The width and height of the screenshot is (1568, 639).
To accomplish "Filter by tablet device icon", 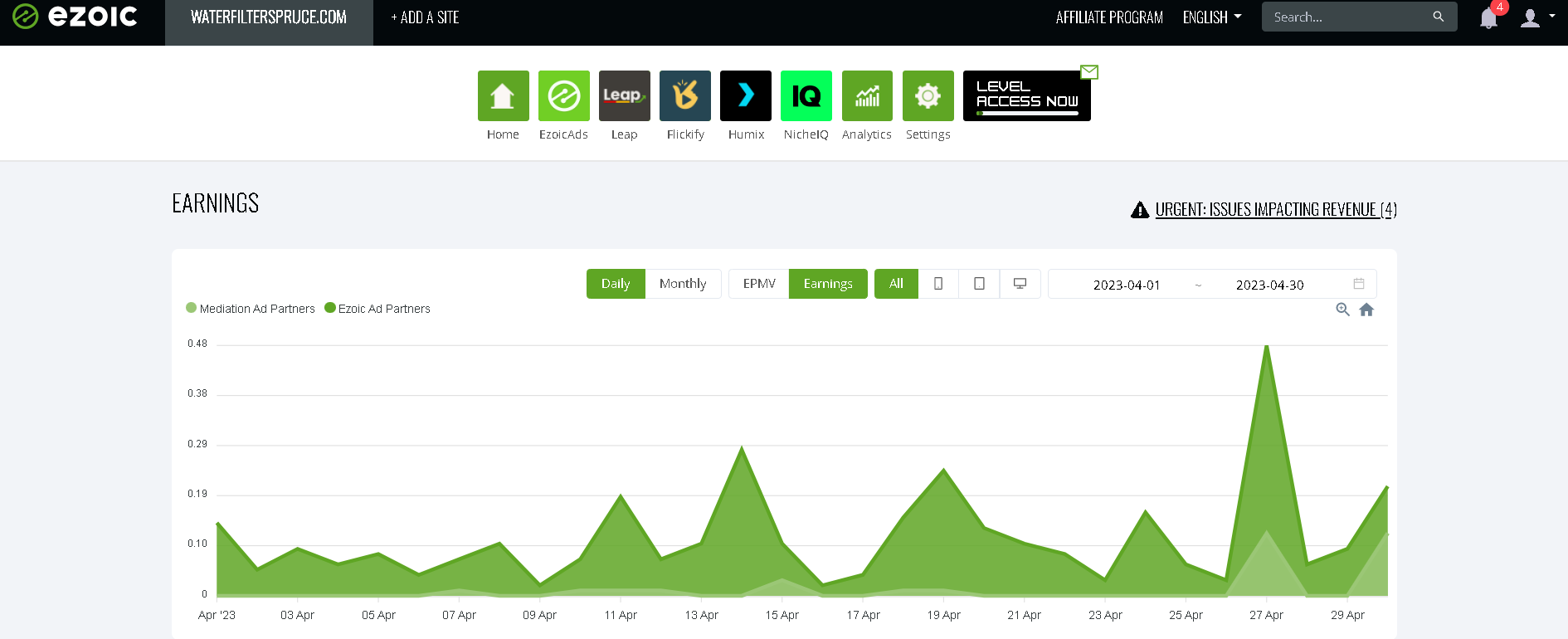I will pos(979,284).
